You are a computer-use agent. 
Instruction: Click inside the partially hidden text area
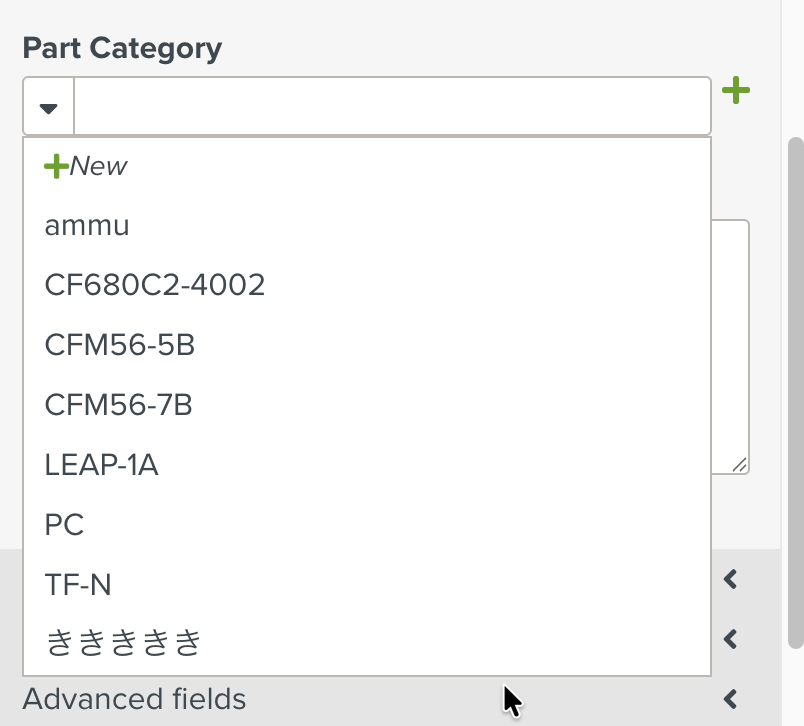coord(731,347)
